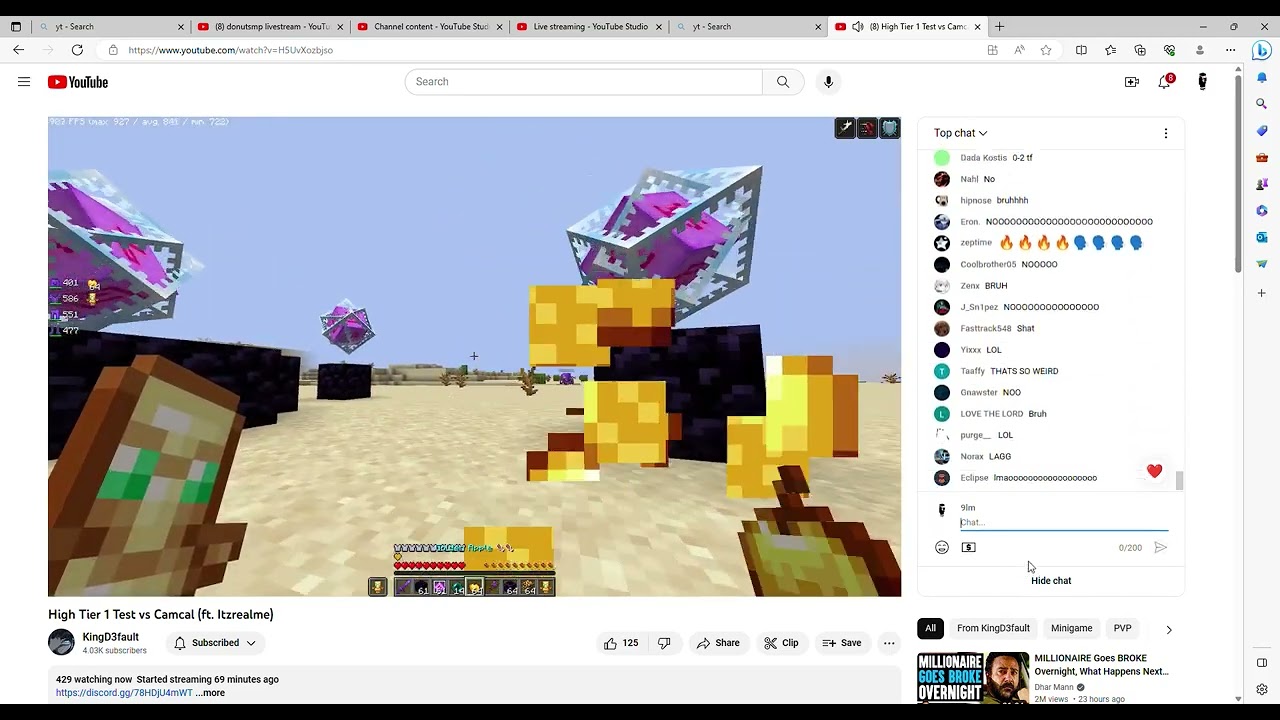Open Bing Copilot sidebar button
This screenshot has width=1280, height=720.
(x=1262, y=50)
